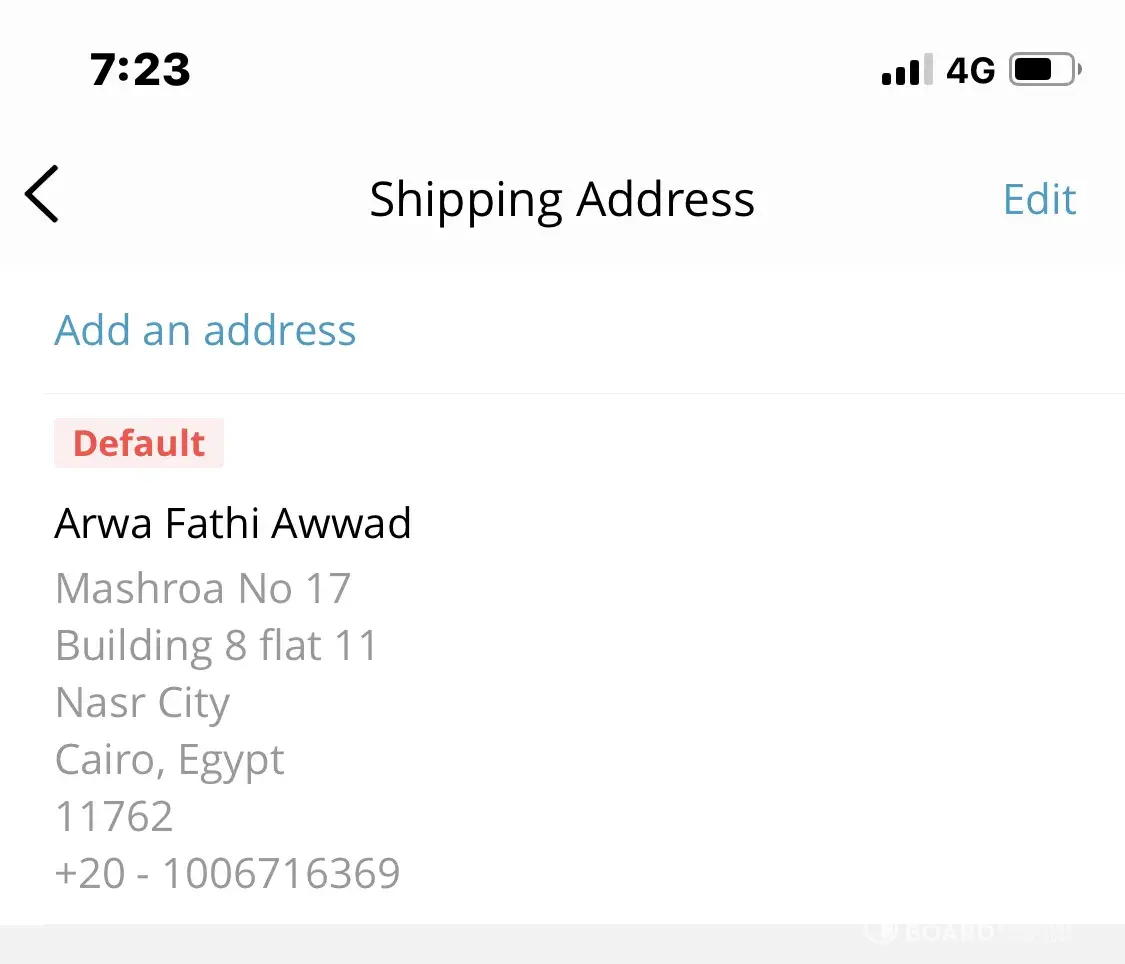This screenshot has width=1125, height=964.
Task: Tap the postal code 11762
Action: (x=114, y=817)
